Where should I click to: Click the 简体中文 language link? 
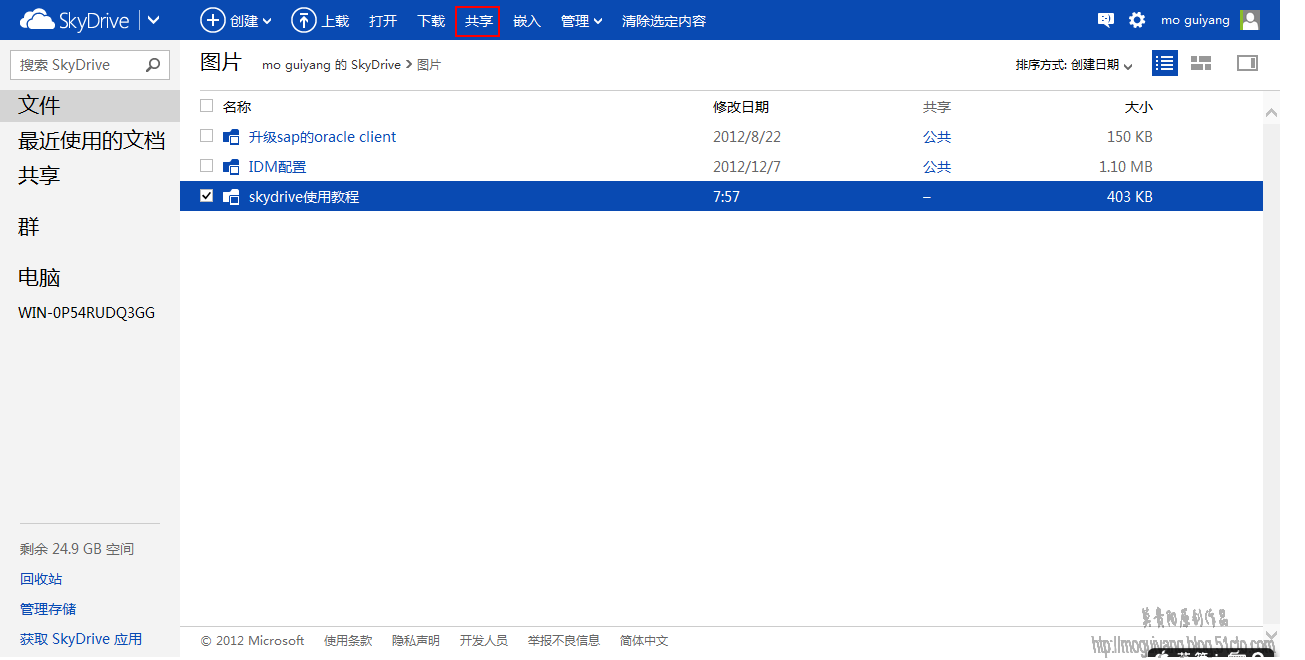(644, 641)
